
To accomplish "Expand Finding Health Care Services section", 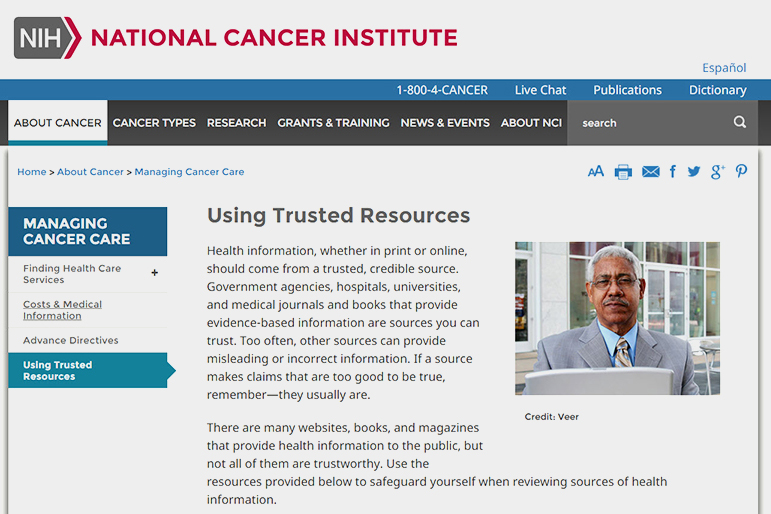I will [154, 272].
